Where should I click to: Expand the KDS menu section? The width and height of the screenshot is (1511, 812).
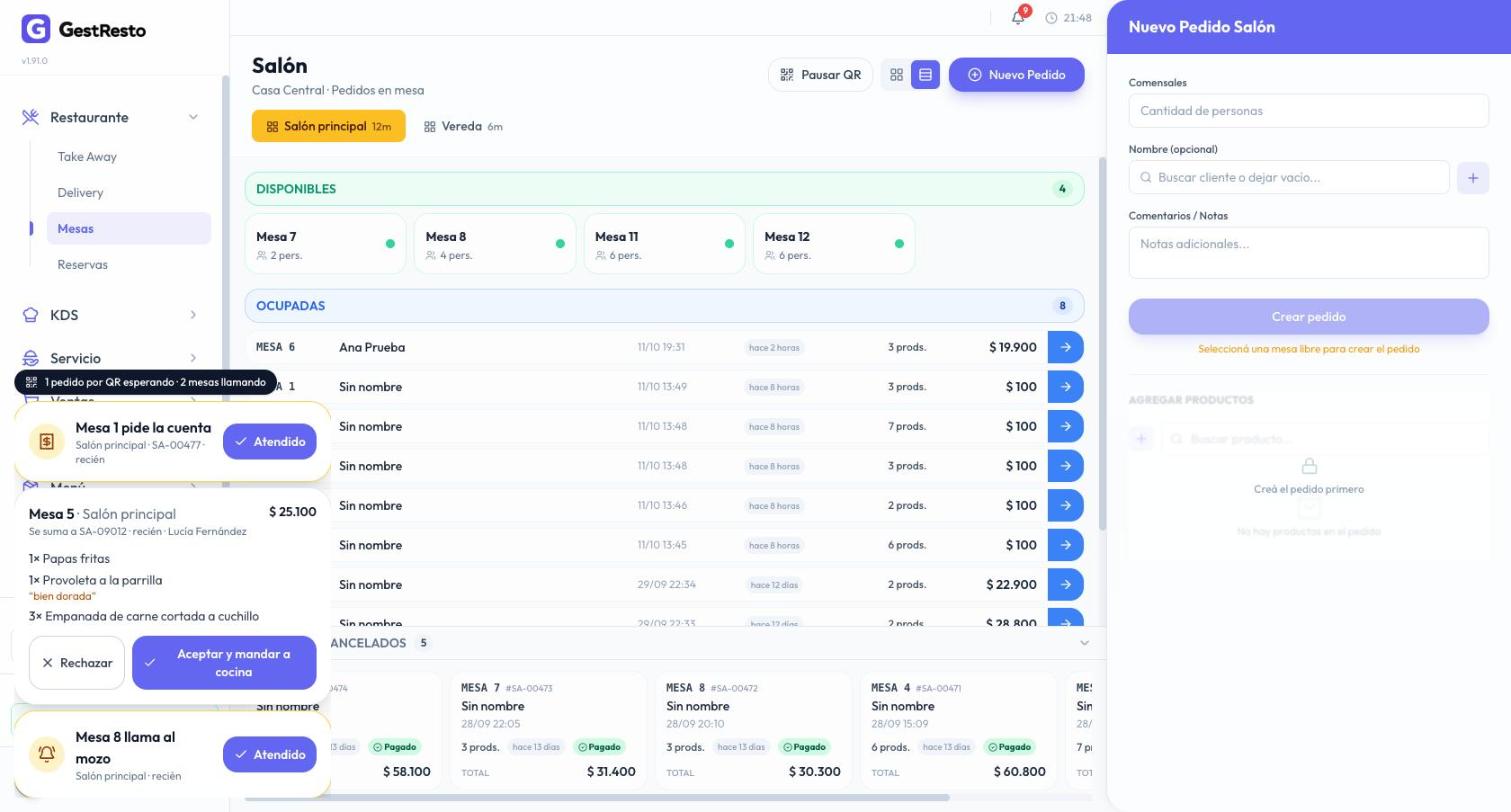click(193, 315)
